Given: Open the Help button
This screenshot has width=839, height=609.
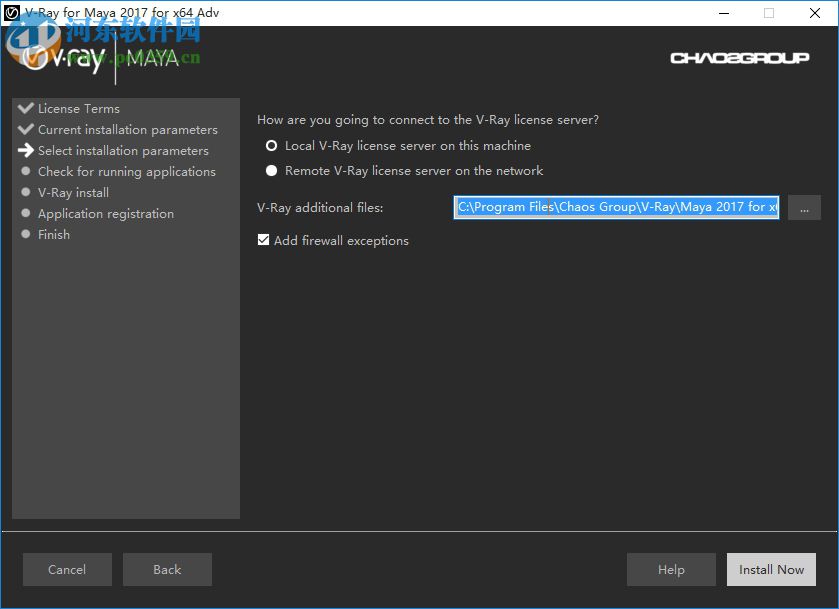Looking at the screenshot, I should [x=671, y=569].
